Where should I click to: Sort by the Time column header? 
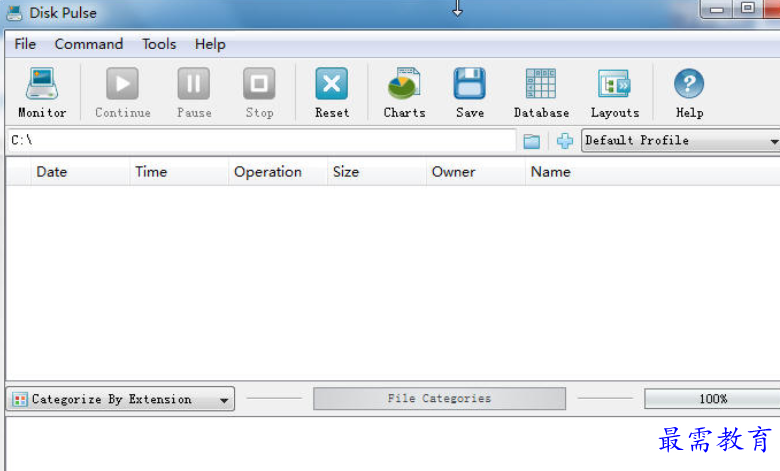pyautogui.click(x=179, y=172)
